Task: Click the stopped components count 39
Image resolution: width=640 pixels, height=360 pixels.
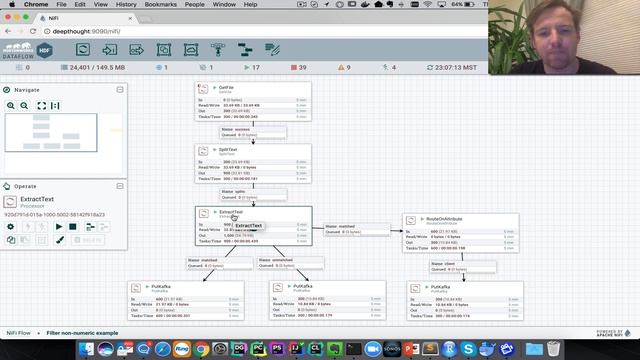Action: click(x=299, y=67)
